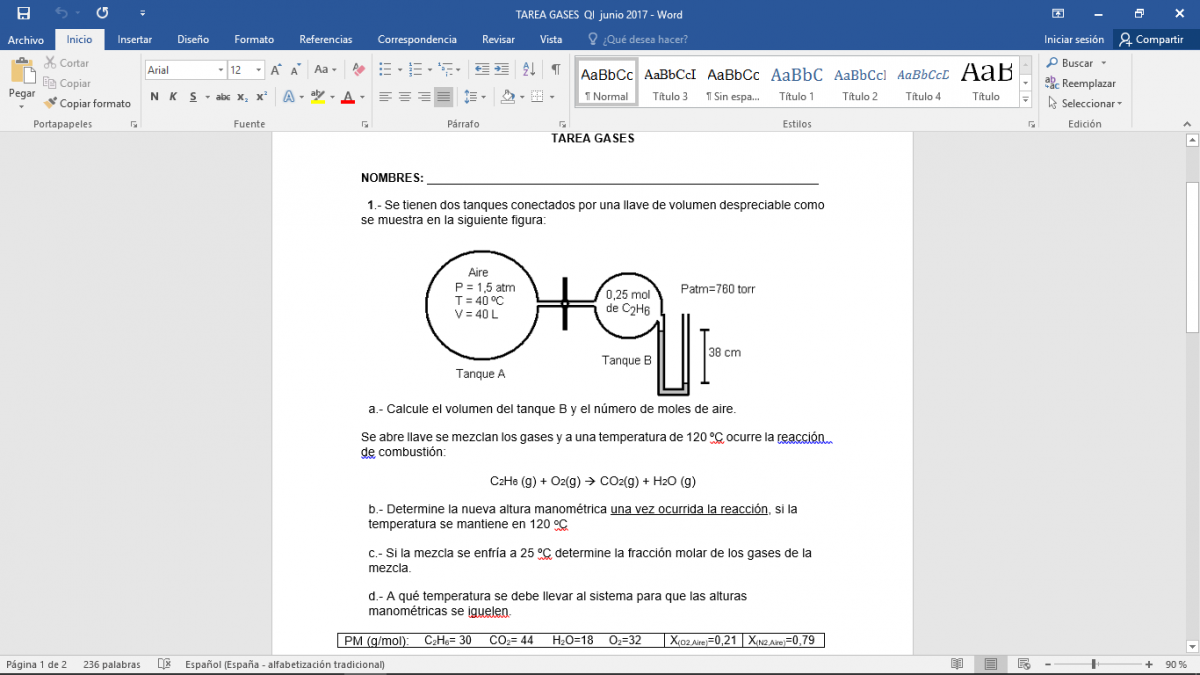This screenshot has height=675, width=1200.
Task: Toggle italic (K) formatting
Action: [x=173, y=97]
